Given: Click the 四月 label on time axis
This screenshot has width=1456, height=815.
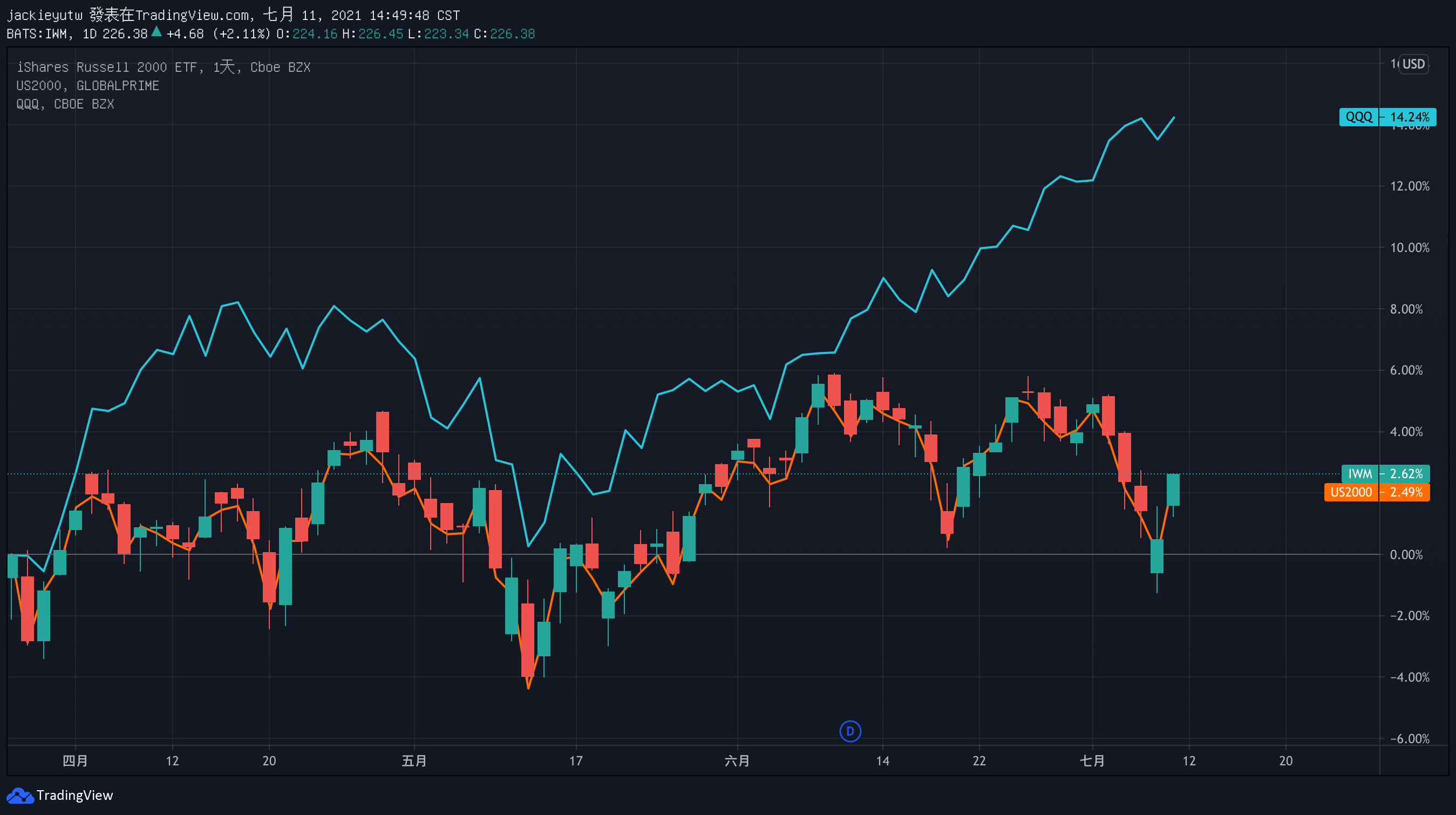Looking at the screenshot, I should [x=75, y=760].
